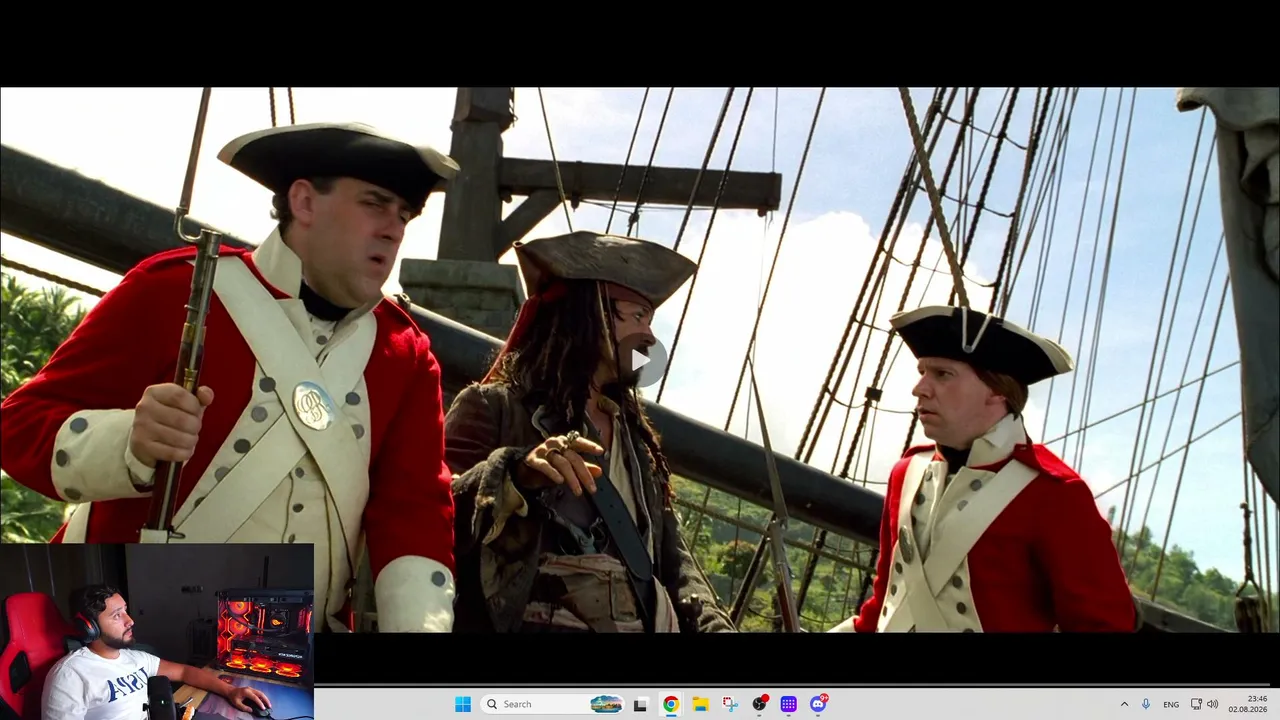1280x720 pixels.
Task: Click the microphone icon in the system tray
Action: point(1146,704)
